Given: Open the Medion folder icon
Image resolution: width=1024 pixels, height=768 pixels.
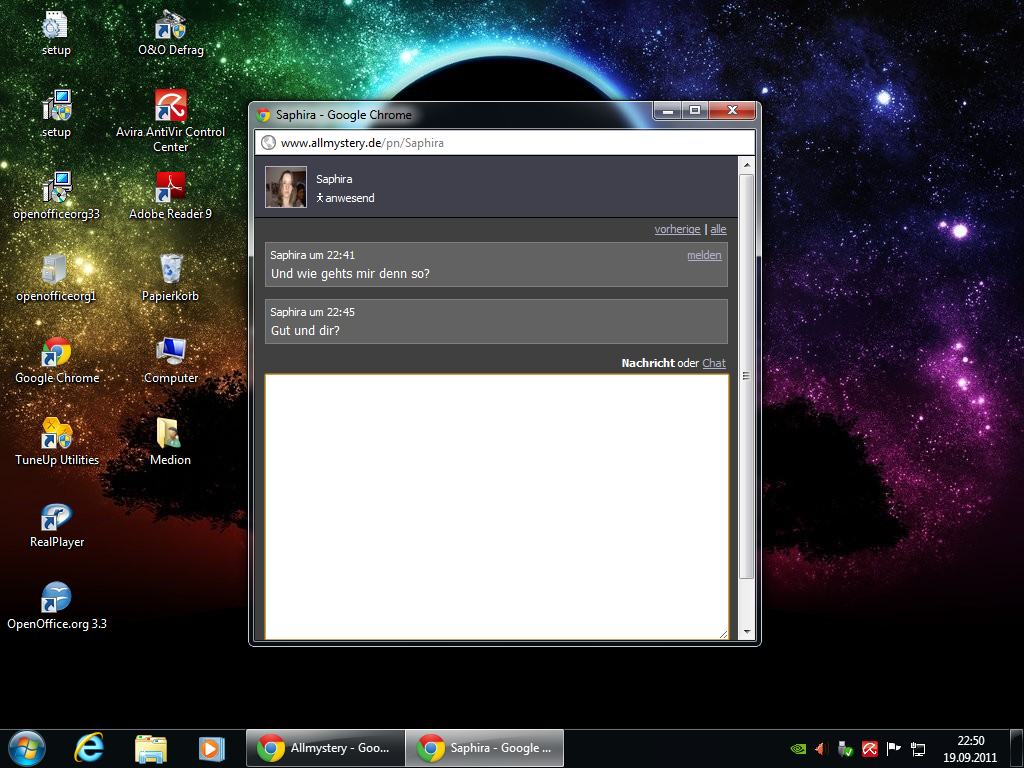Looking at the screenshot, I should (170, 443).
